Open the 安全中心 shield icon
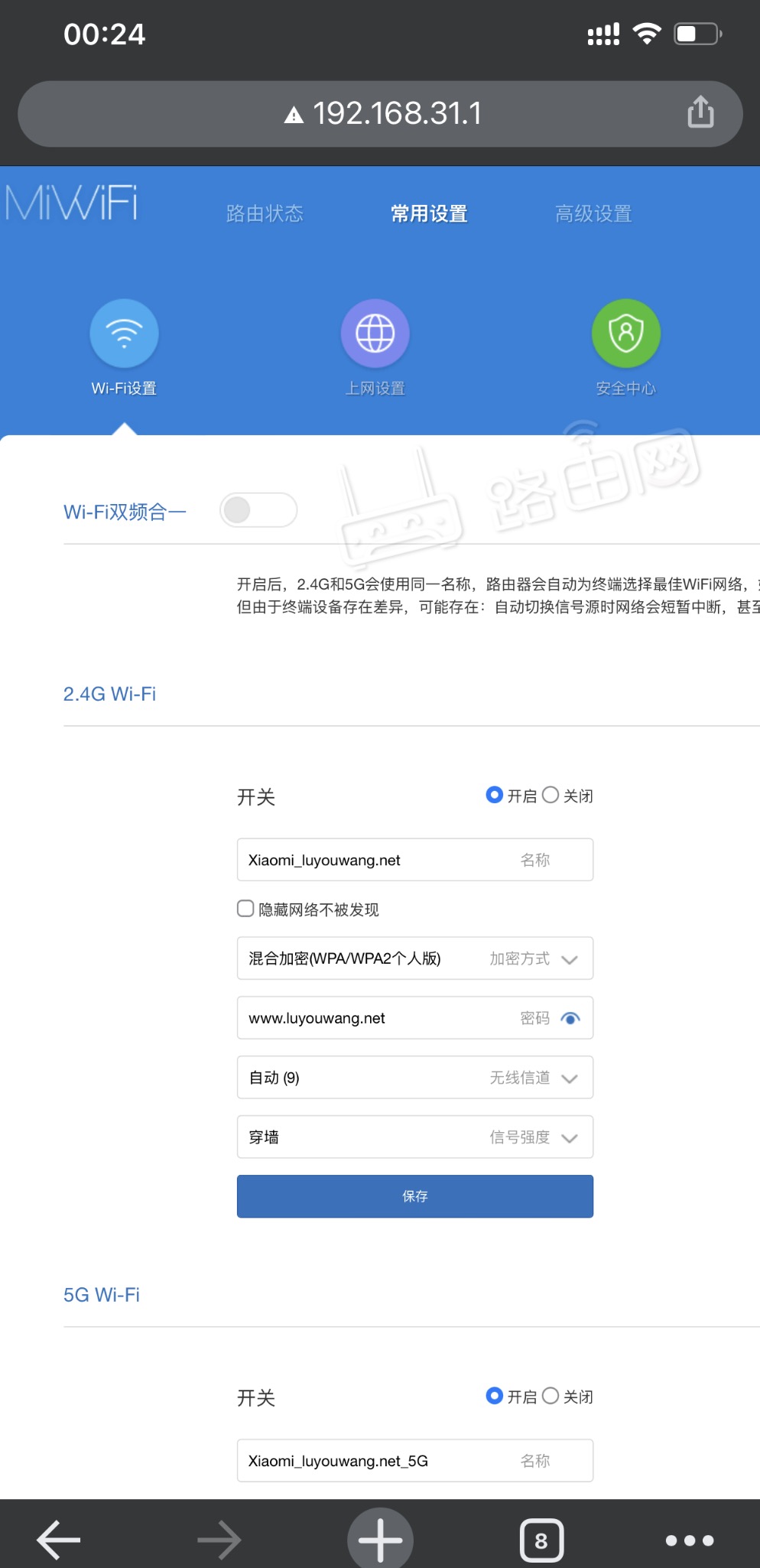 coord(625,334)
